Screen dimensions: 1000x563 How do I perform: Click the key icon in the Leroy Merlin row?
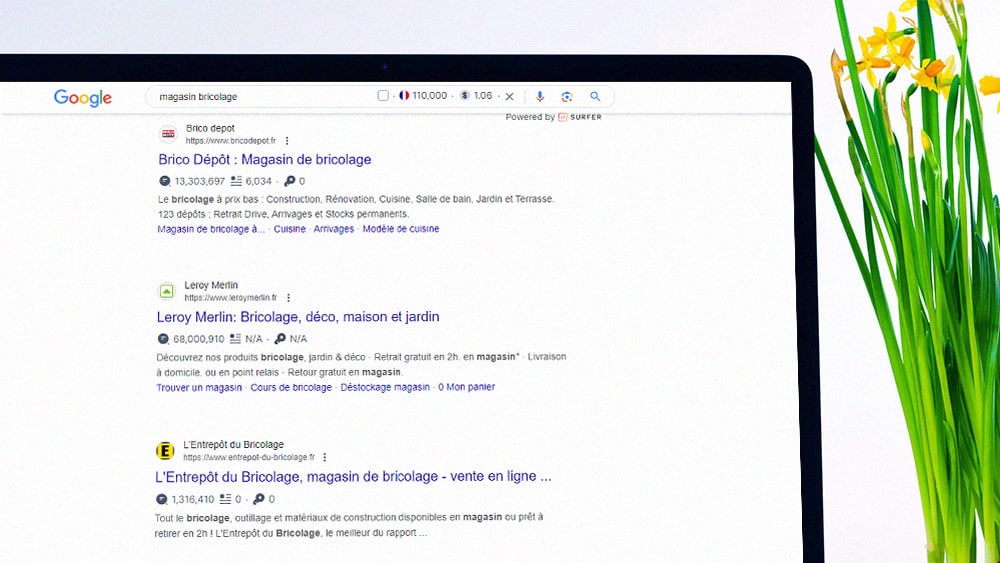[280, 339]
